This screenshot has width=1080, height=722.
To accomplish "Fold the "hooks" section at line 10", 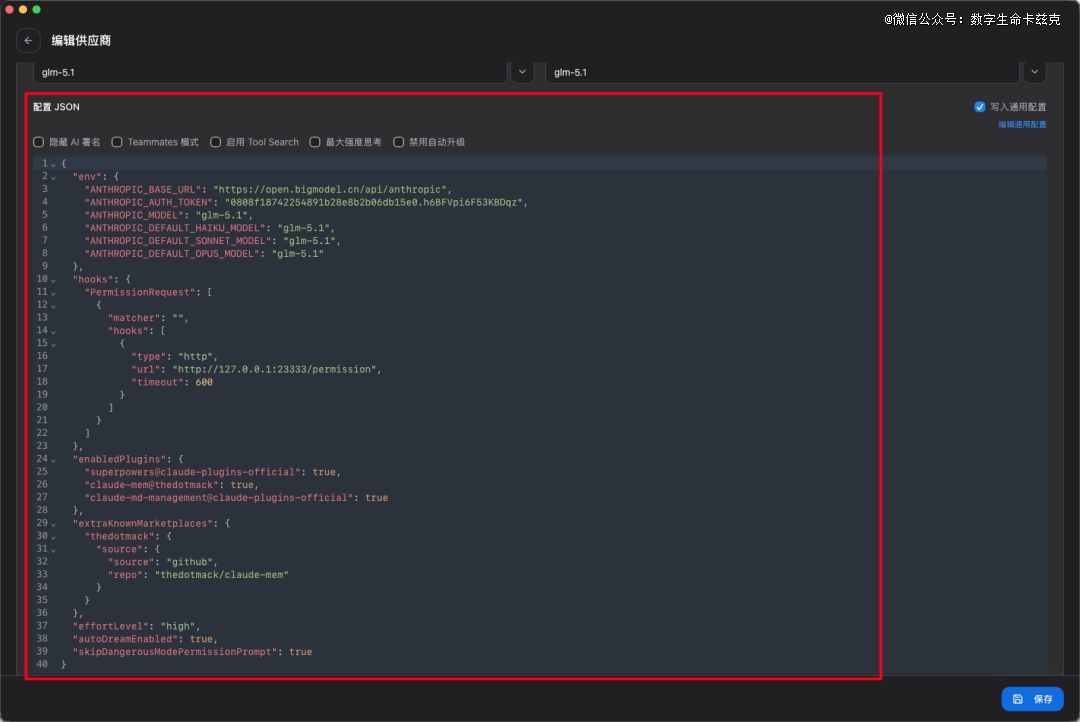I will 53,279.
